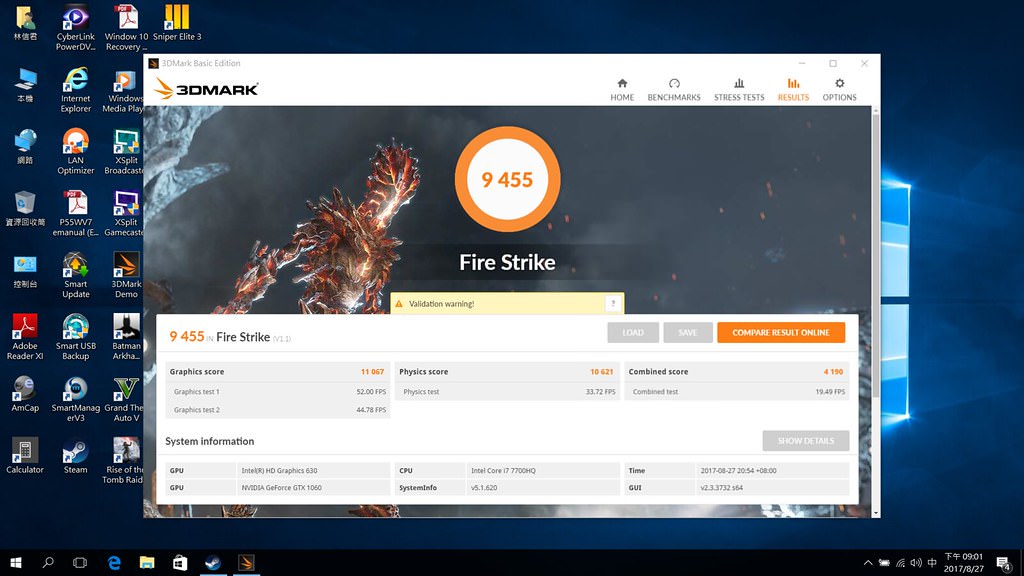Open the HOME tab in 3DMark

coord(622,89)
